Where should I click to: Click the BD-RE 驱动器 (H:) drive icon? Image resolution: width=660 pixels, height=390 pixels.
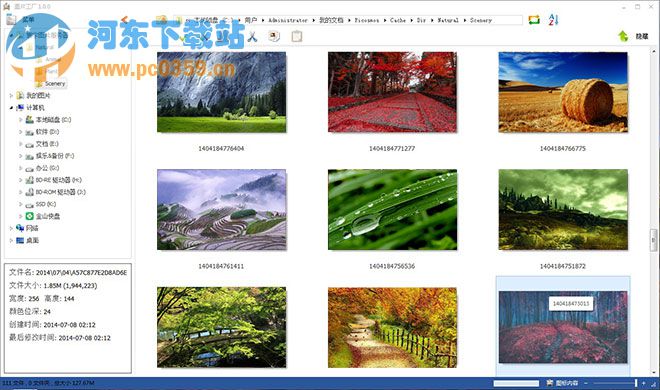[x=29, y=180]
